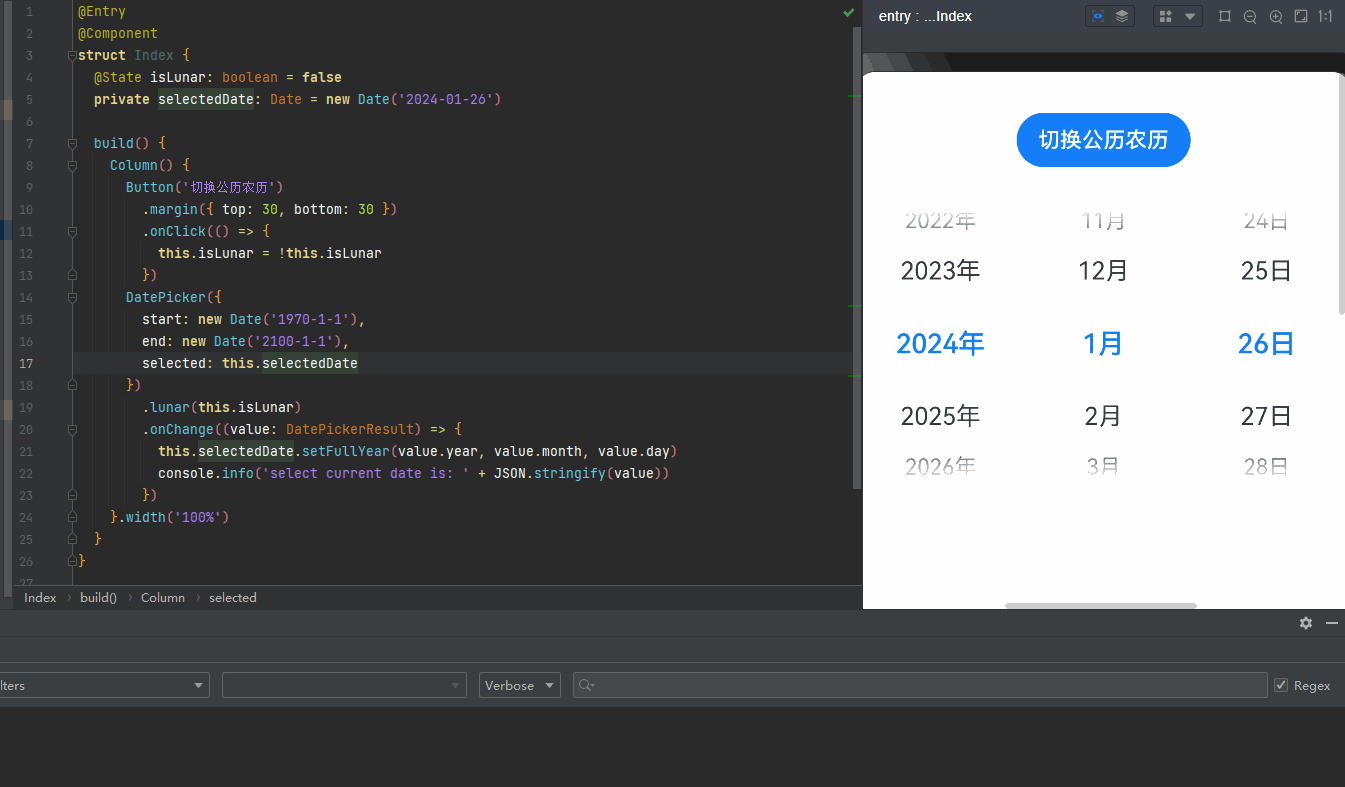The height and width of the screenshot is (787, 1345).
Task: Click the faded 2022年 entry
Action: click(x=940, y=221)
